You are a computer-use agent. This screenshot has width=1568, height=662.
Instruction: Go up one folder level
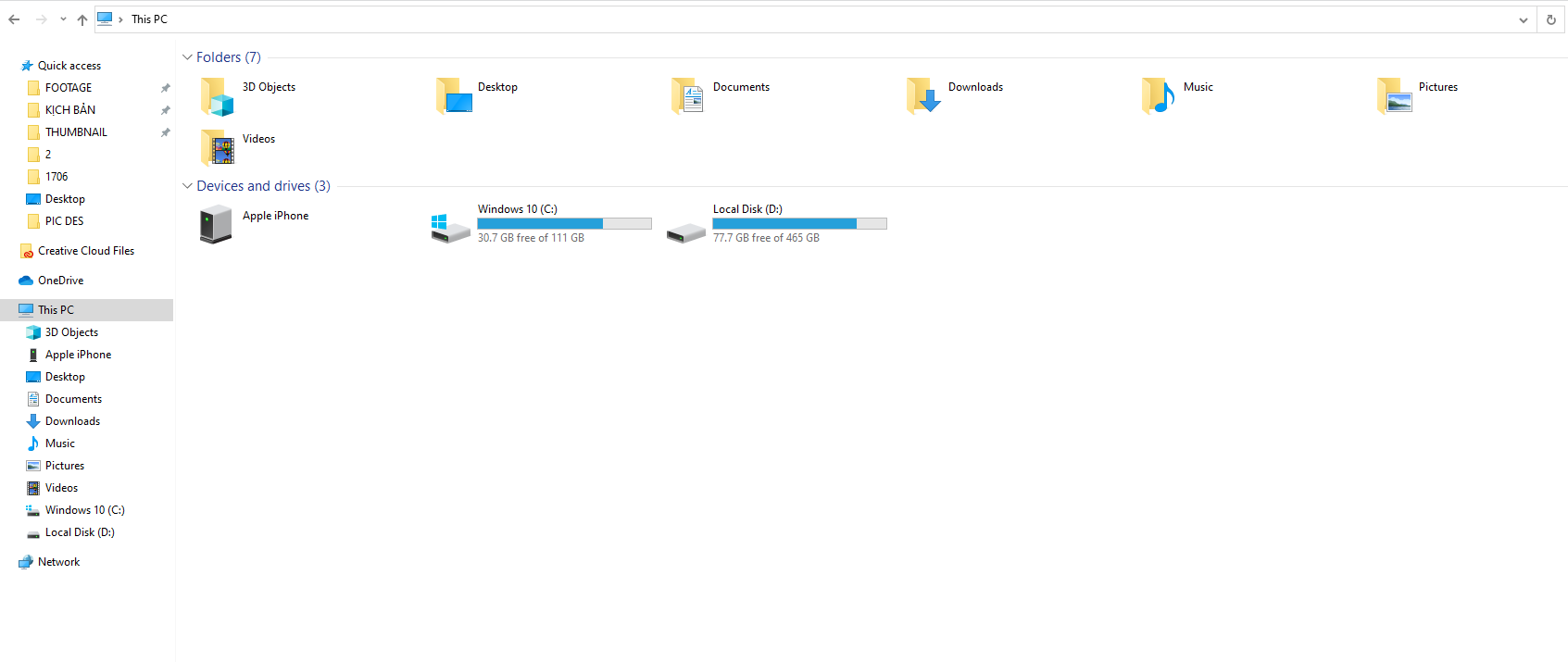(82, 19)
